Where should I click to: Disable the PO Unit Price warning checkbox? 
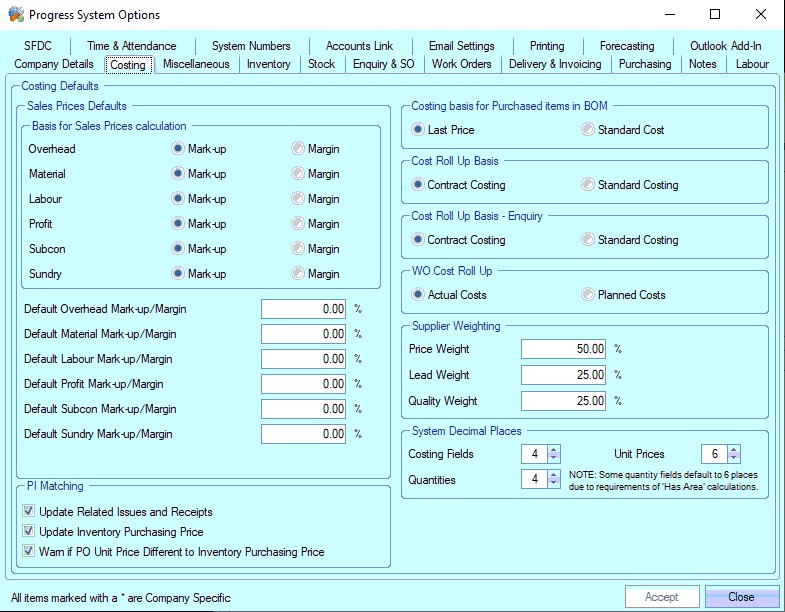click(x=30, y=552)
